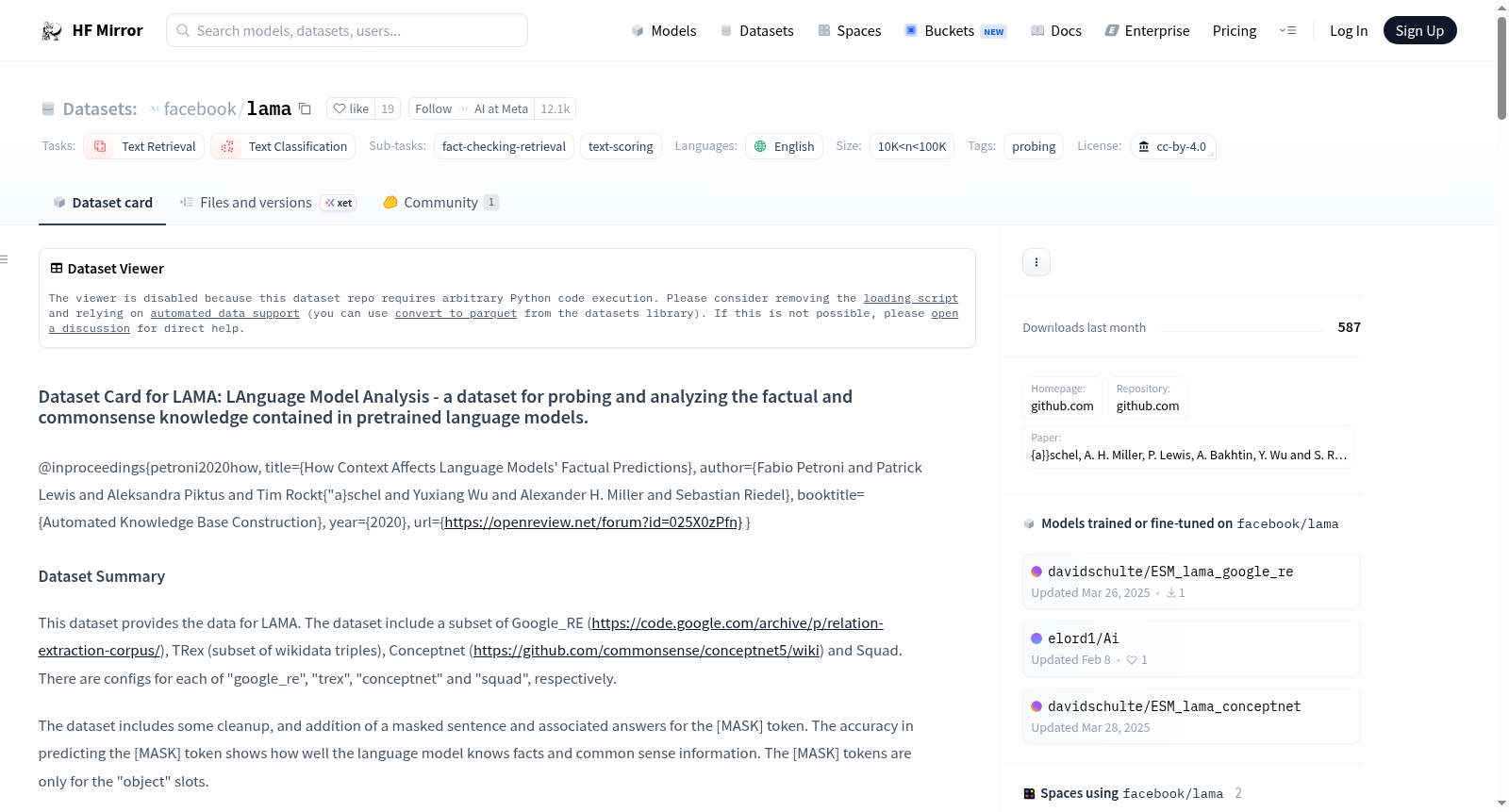Select the Text Retrieval task tag

(x=144, y=146)
